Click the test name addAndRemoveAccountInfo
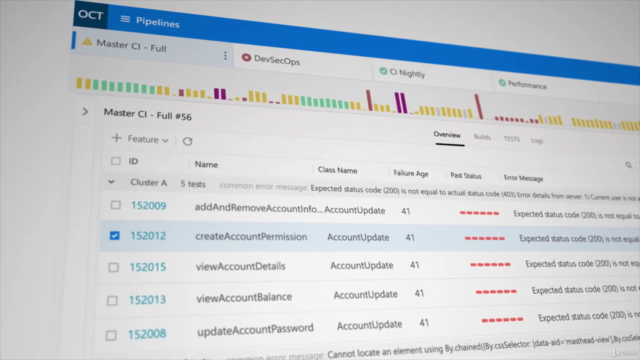 [258, 208]
